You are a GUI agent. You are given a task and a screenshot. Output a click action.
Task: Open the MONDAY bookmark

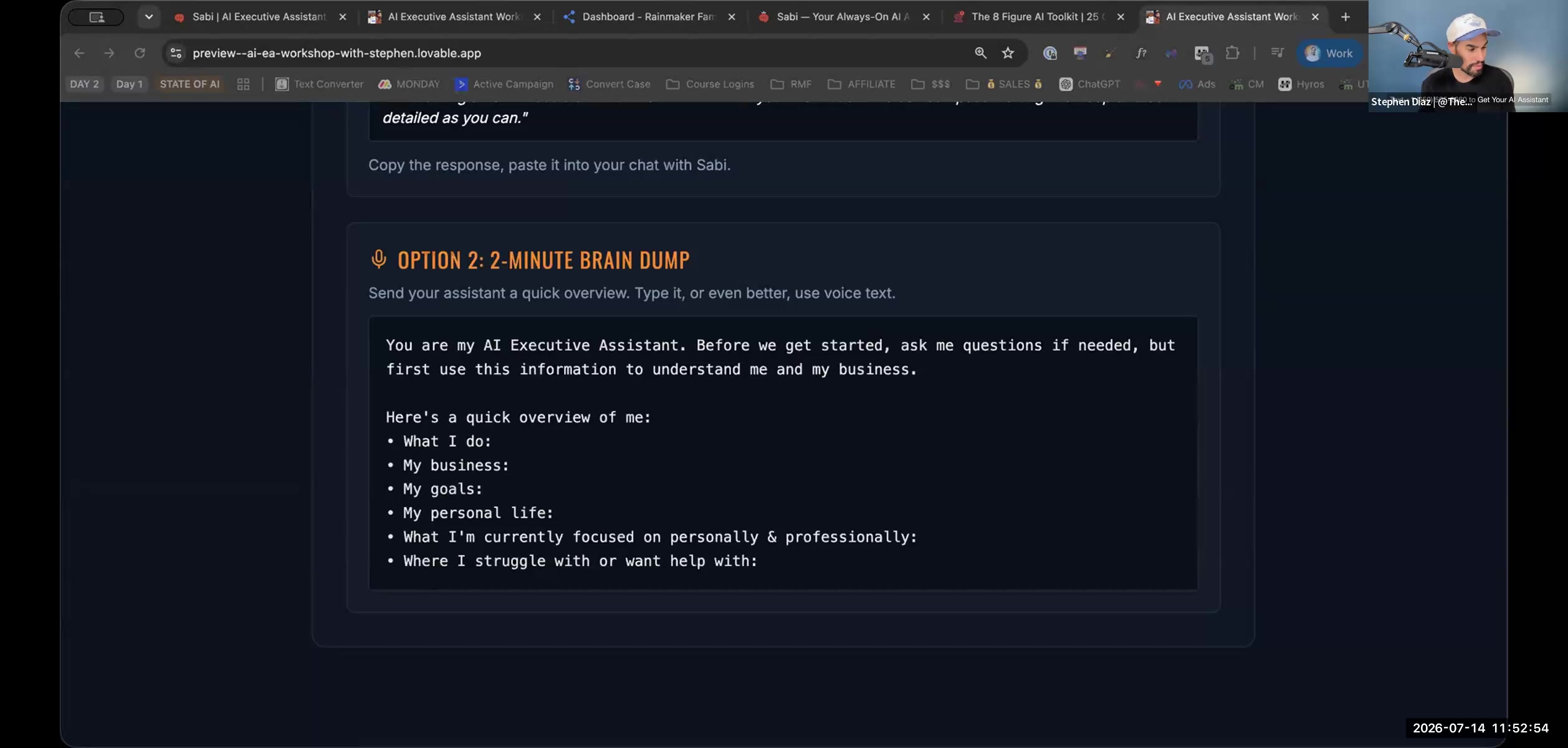coord(409,84)
